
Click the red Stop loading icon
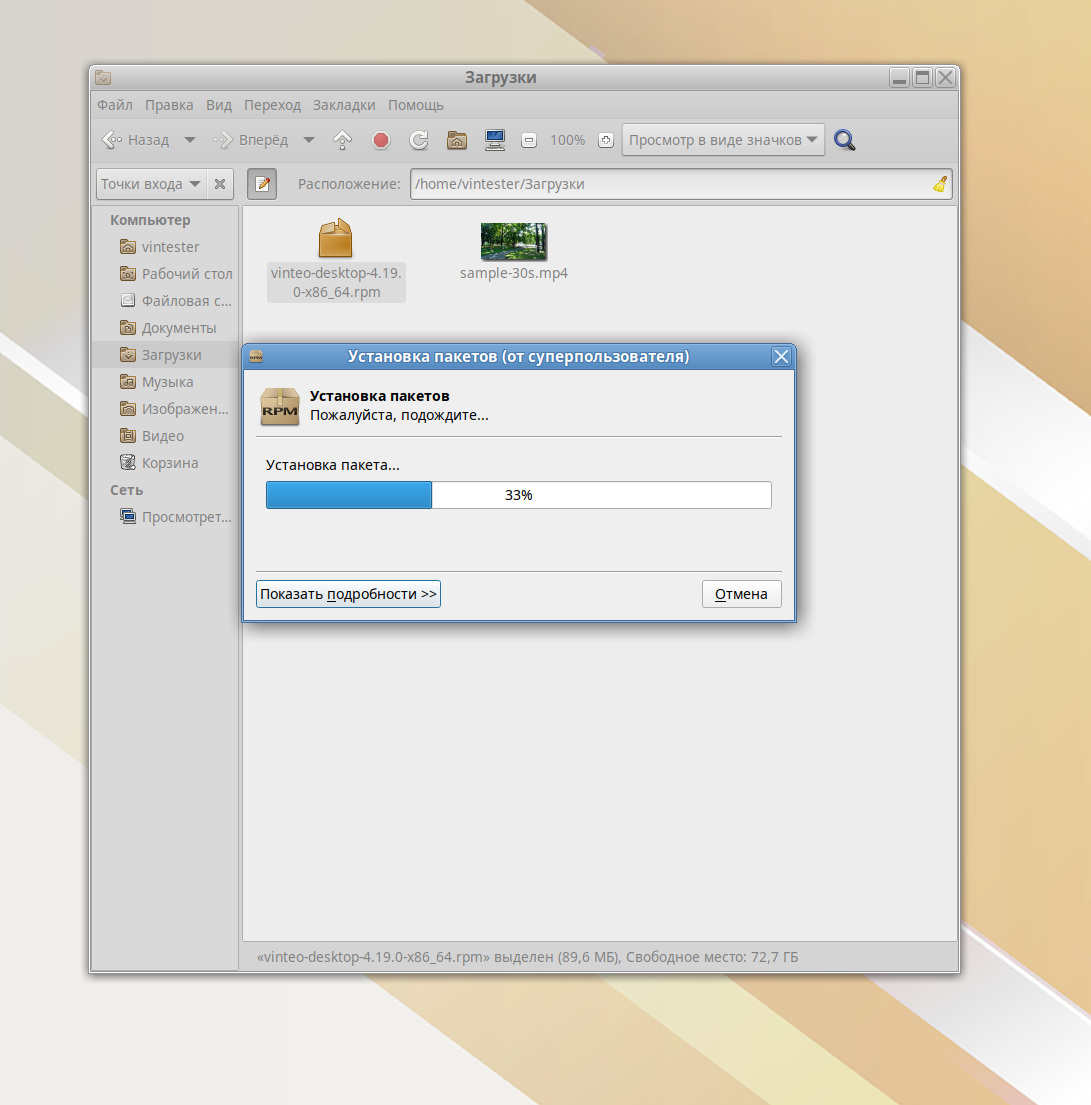pyautogui.click(x=381, y=141)
